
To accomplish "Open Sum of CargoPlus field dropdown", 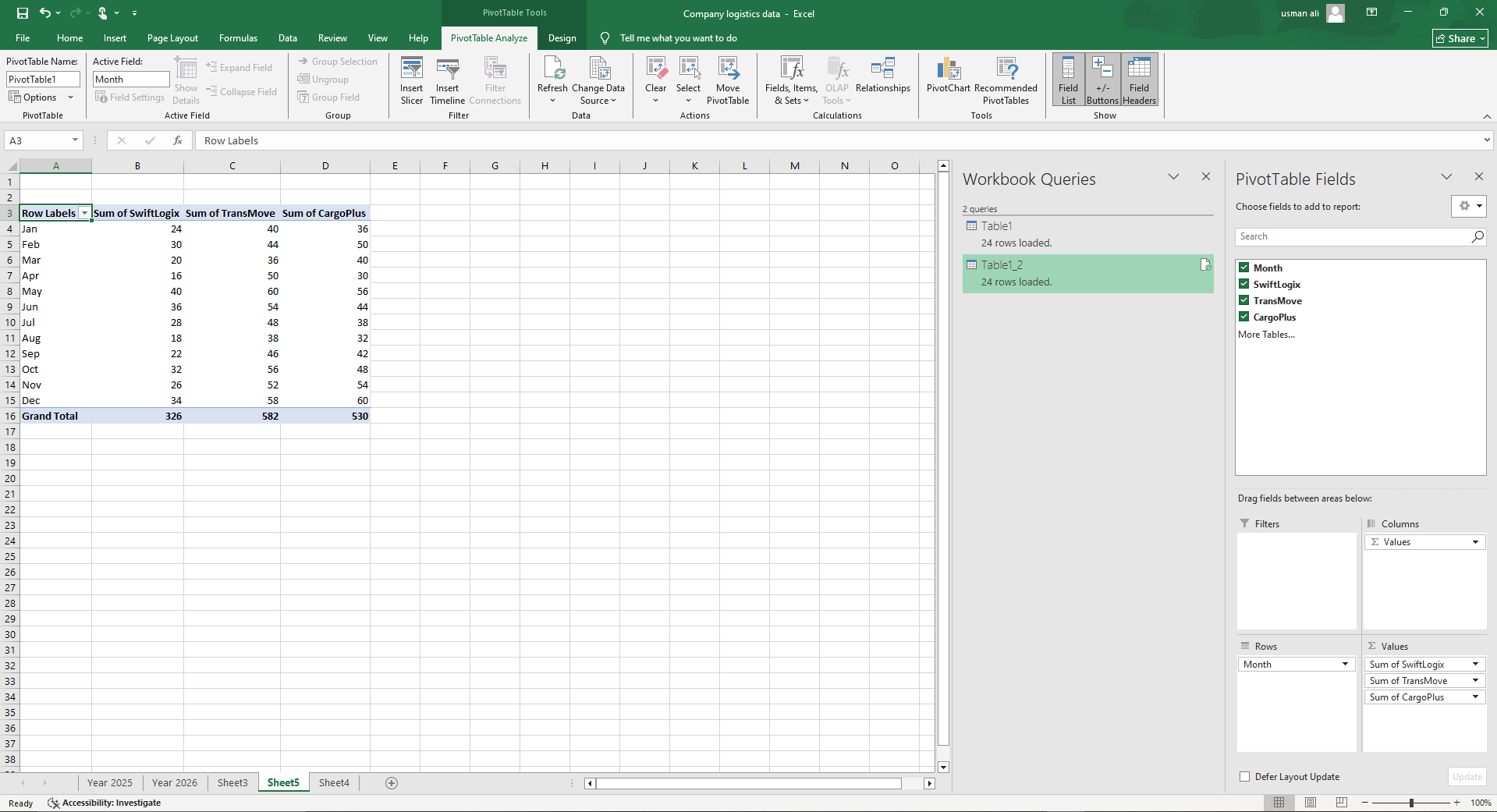I will pyautogui.click(x=1475, y=697).
